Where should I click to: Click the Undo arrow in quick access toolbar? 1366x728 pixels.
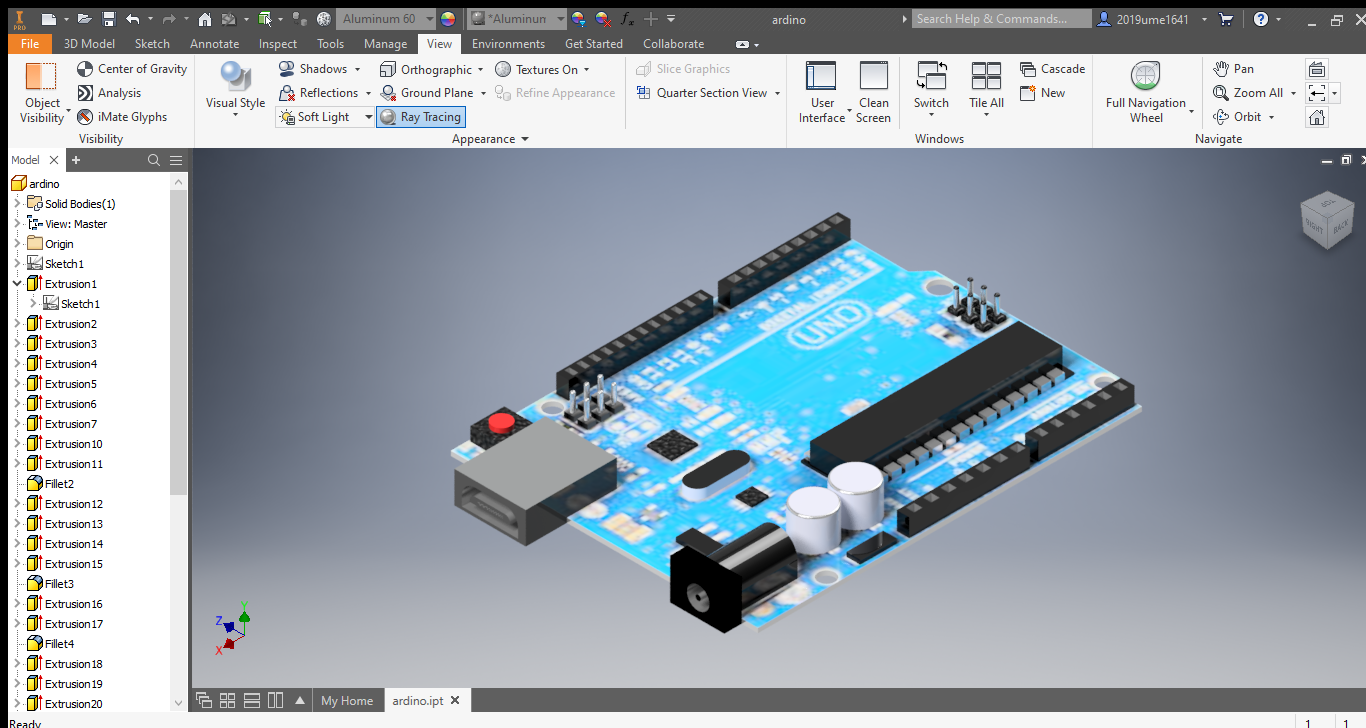click(x=133, y=19)
